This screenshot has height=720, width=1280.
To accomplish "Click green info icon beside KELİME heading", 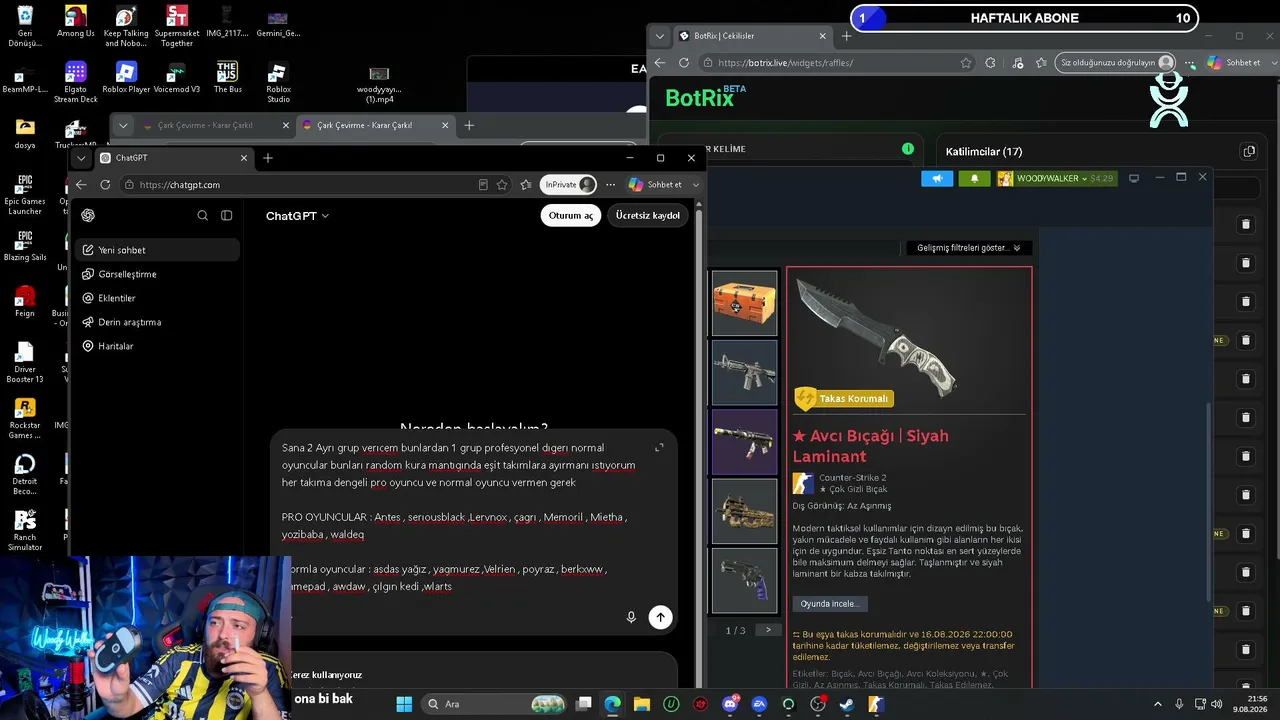I will coord(908,149).
